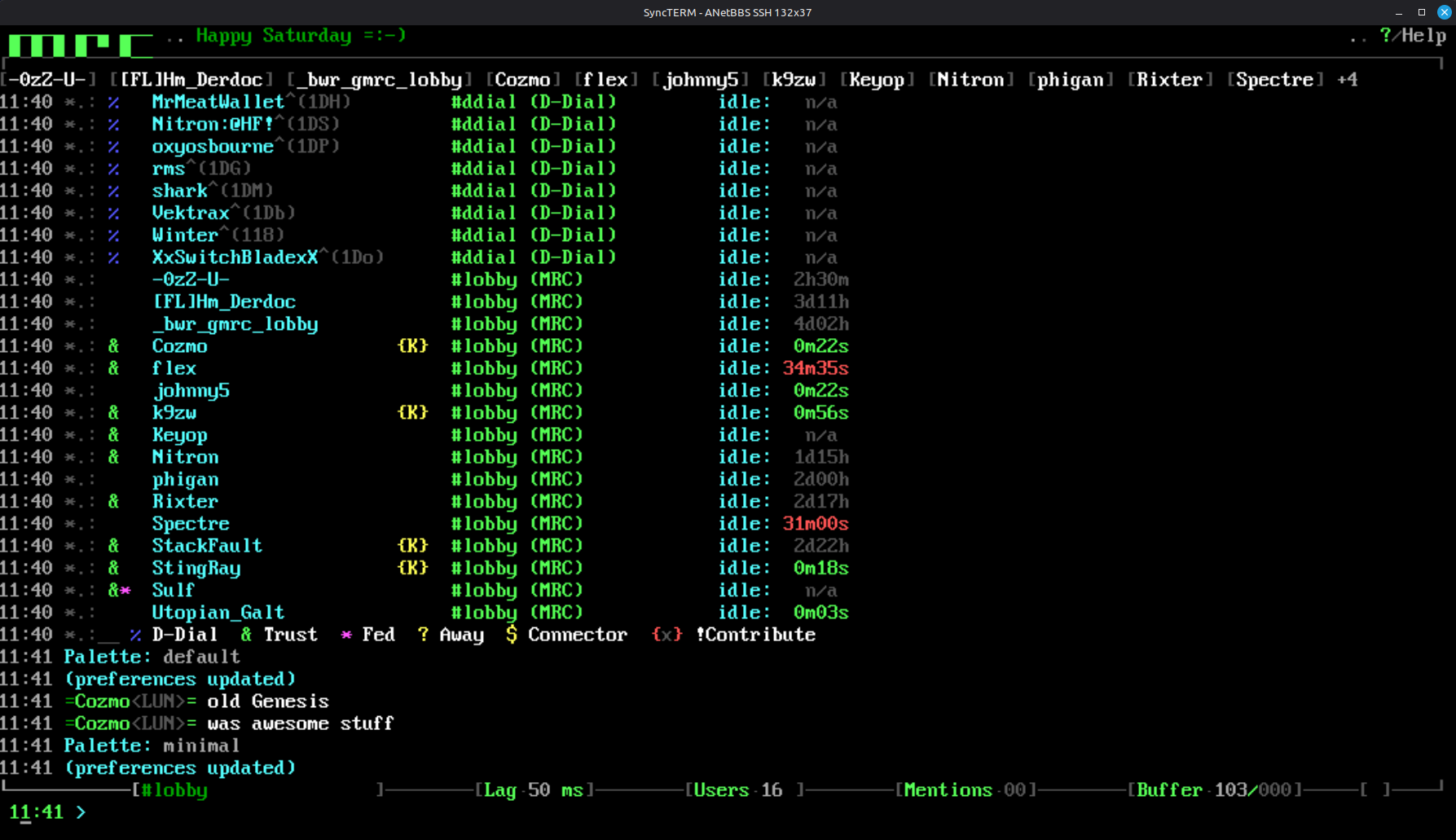Click the Buffer 103/000 status indicator
Image resolution: width=1456 pixels, height=840 pixels.
click(x=1214, y=790)
